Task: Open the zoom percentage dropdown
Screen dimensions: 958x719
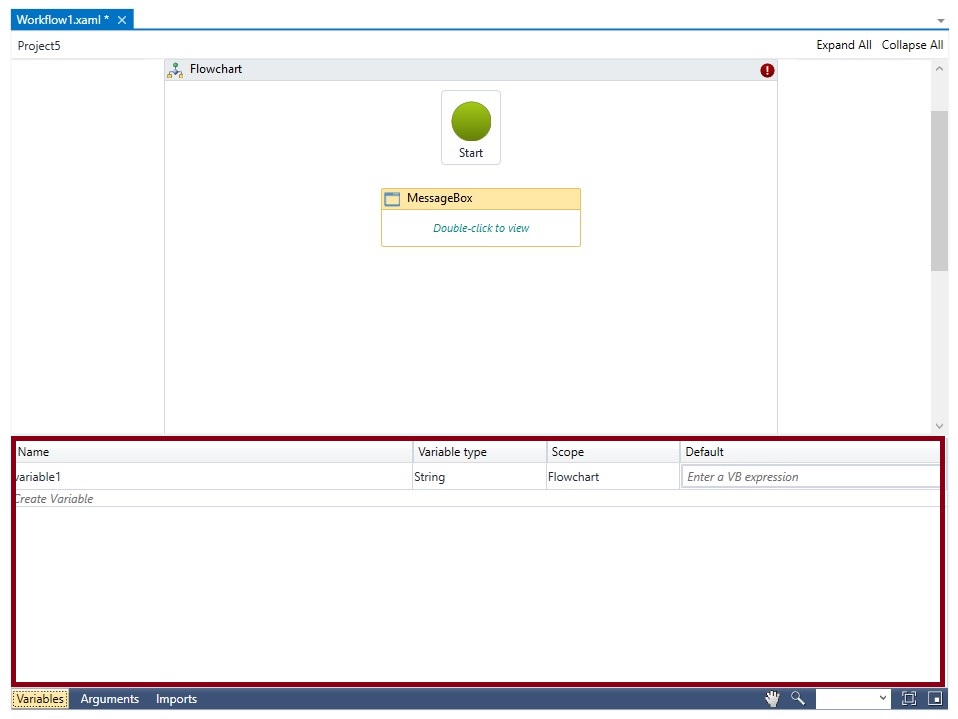Action: [882, 698]
